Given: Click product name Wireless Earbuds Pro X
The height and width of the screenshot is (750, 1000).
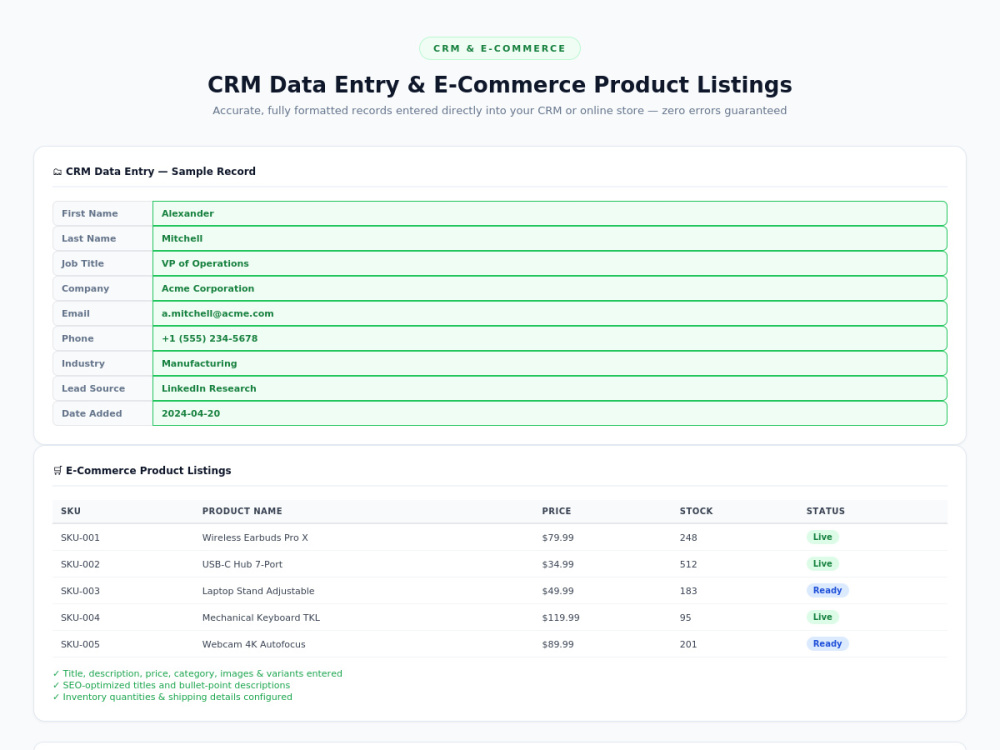Looking at the screenshot, I should (x=255, y=538).
